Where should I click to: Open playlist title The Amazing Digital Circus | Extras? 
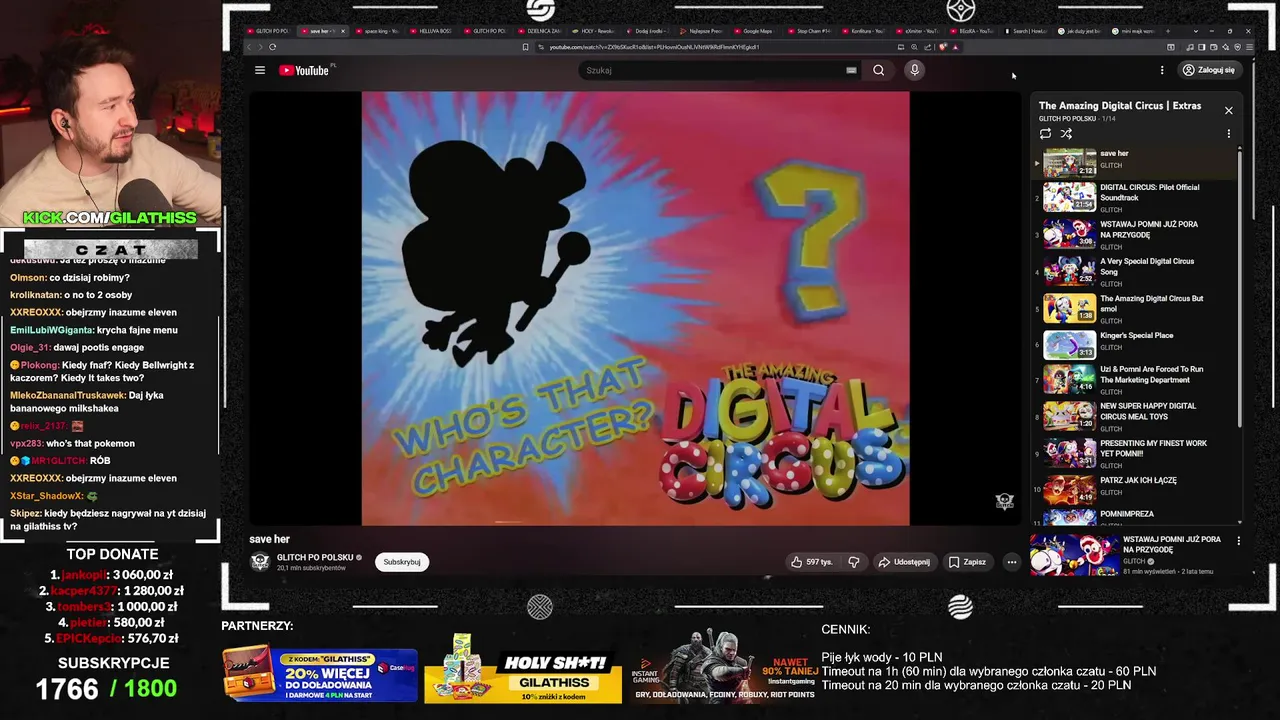click(1120, 105)
